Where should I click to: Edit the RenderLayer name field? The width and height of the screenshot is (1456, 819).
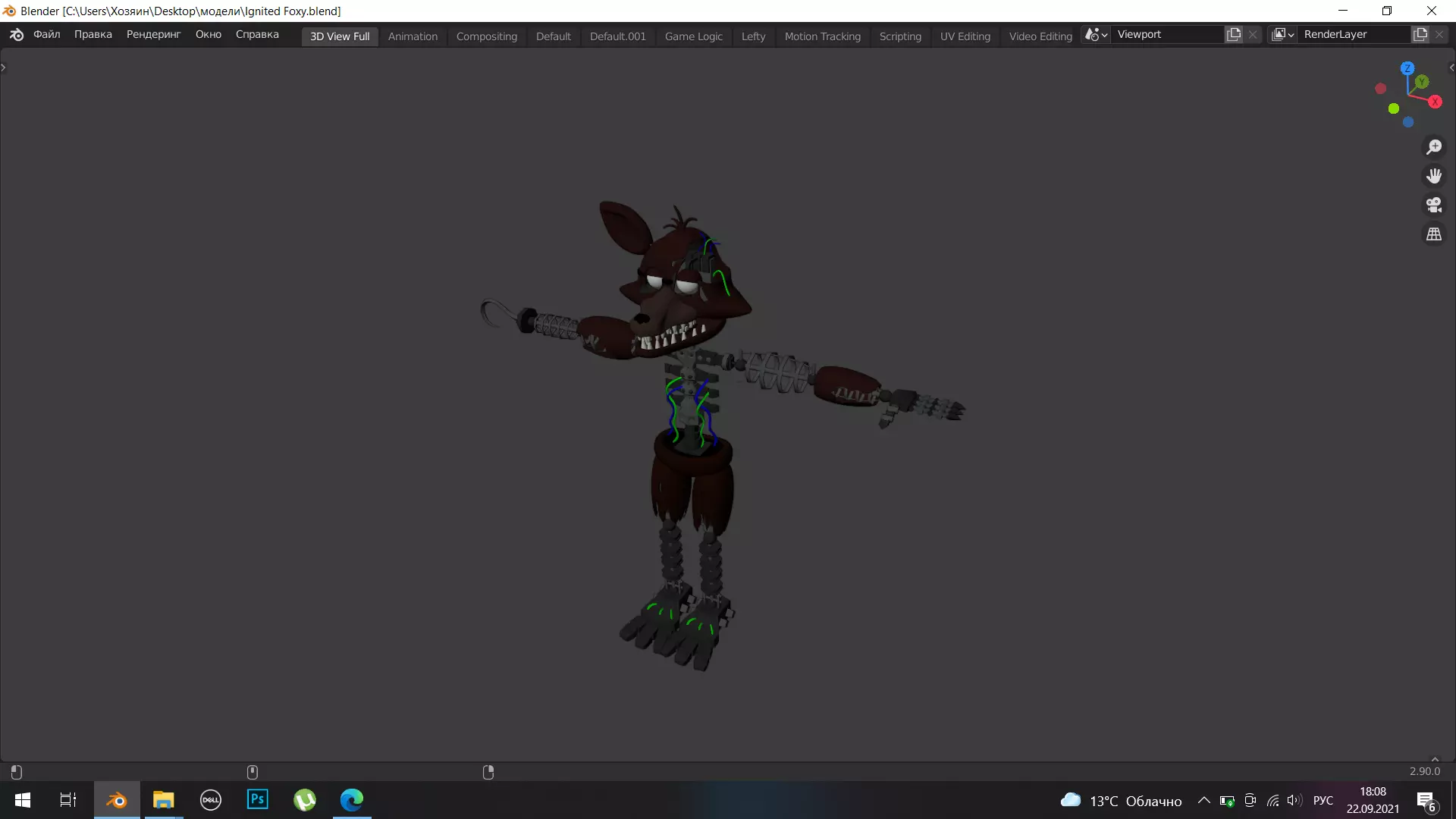(x=1354, y=35)
